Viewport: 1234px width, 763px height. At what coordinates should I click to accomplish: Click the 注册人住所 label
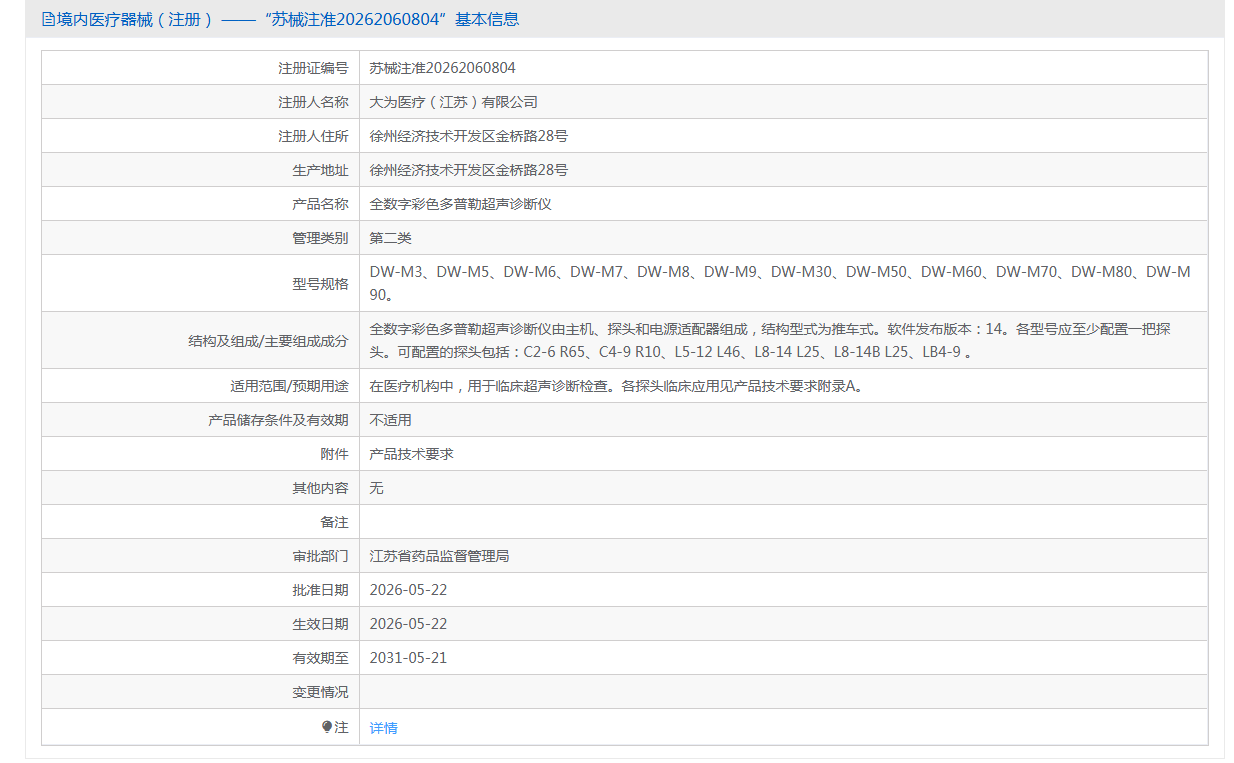tap(313, 136)
